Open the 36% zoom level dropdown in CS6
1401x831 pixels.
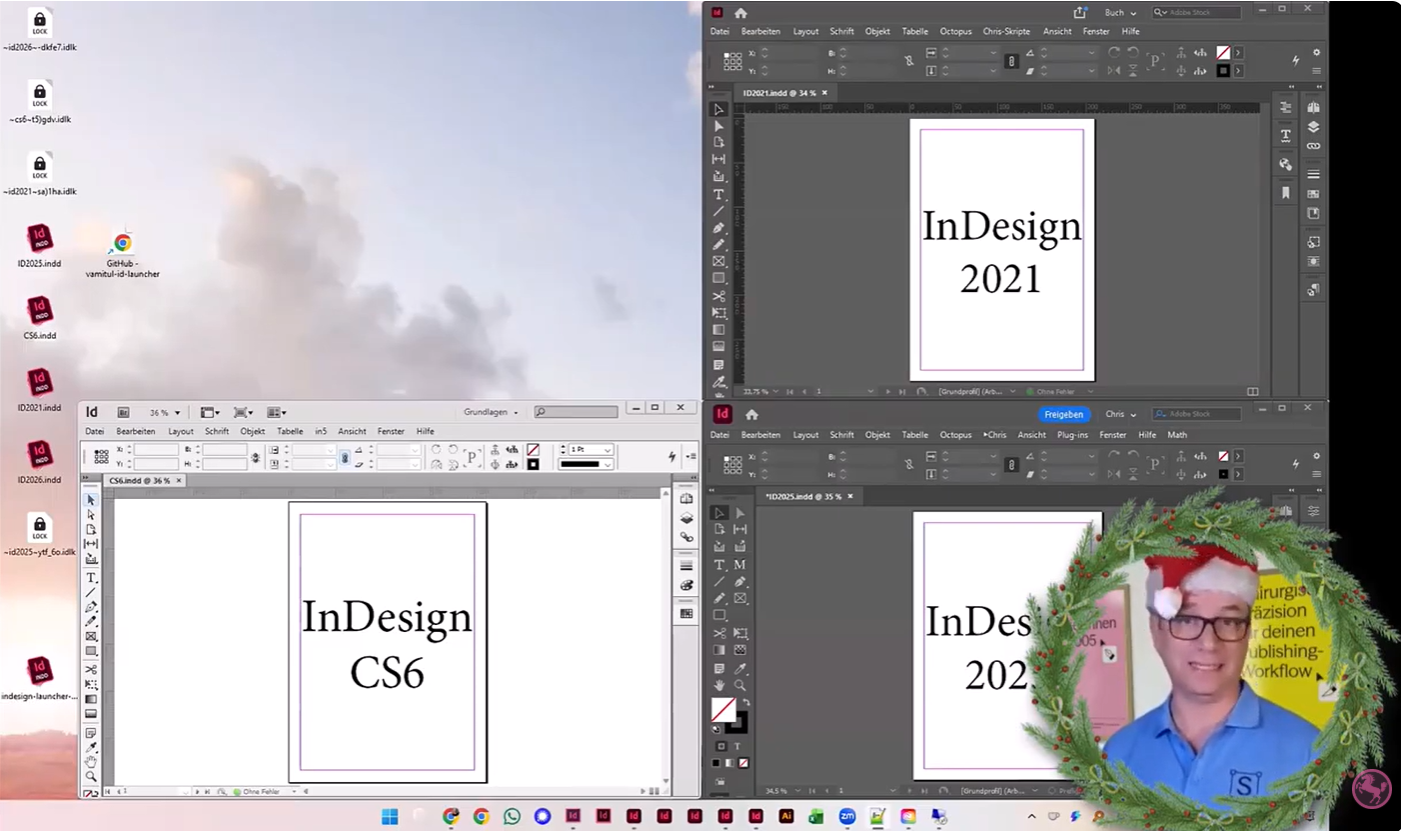click(163, 411)
